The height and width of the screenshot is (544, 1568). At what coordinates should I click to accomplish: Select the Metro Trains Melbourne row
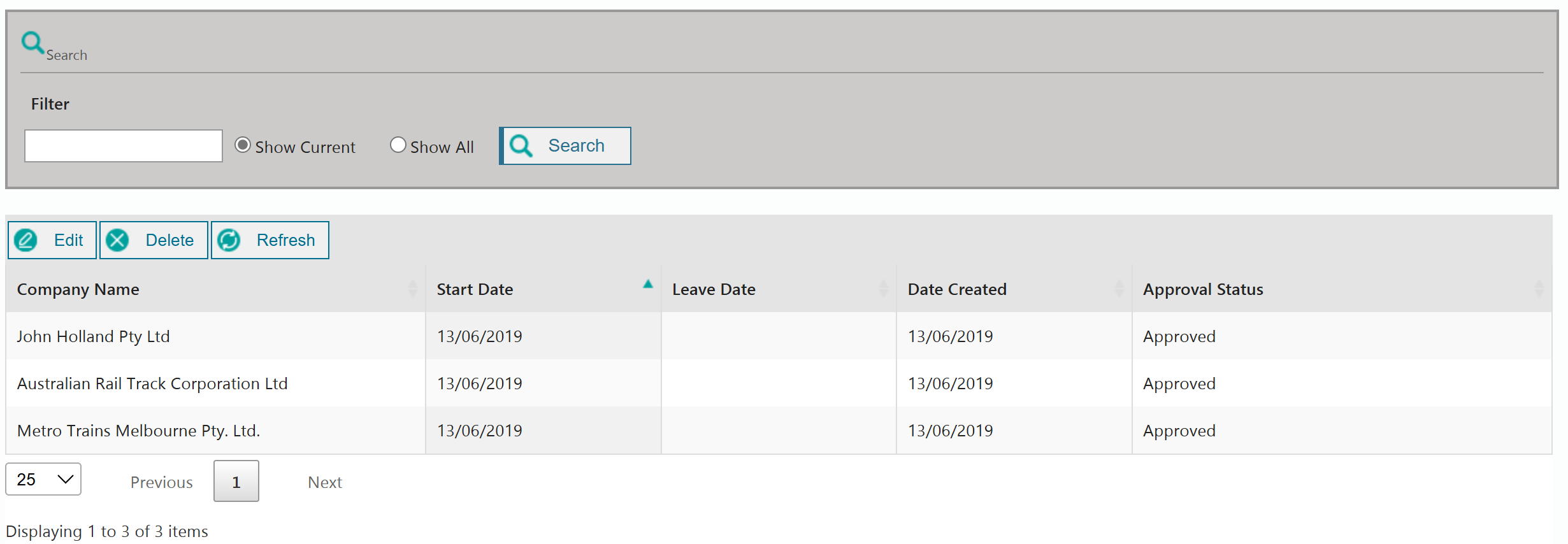point(138,431)
